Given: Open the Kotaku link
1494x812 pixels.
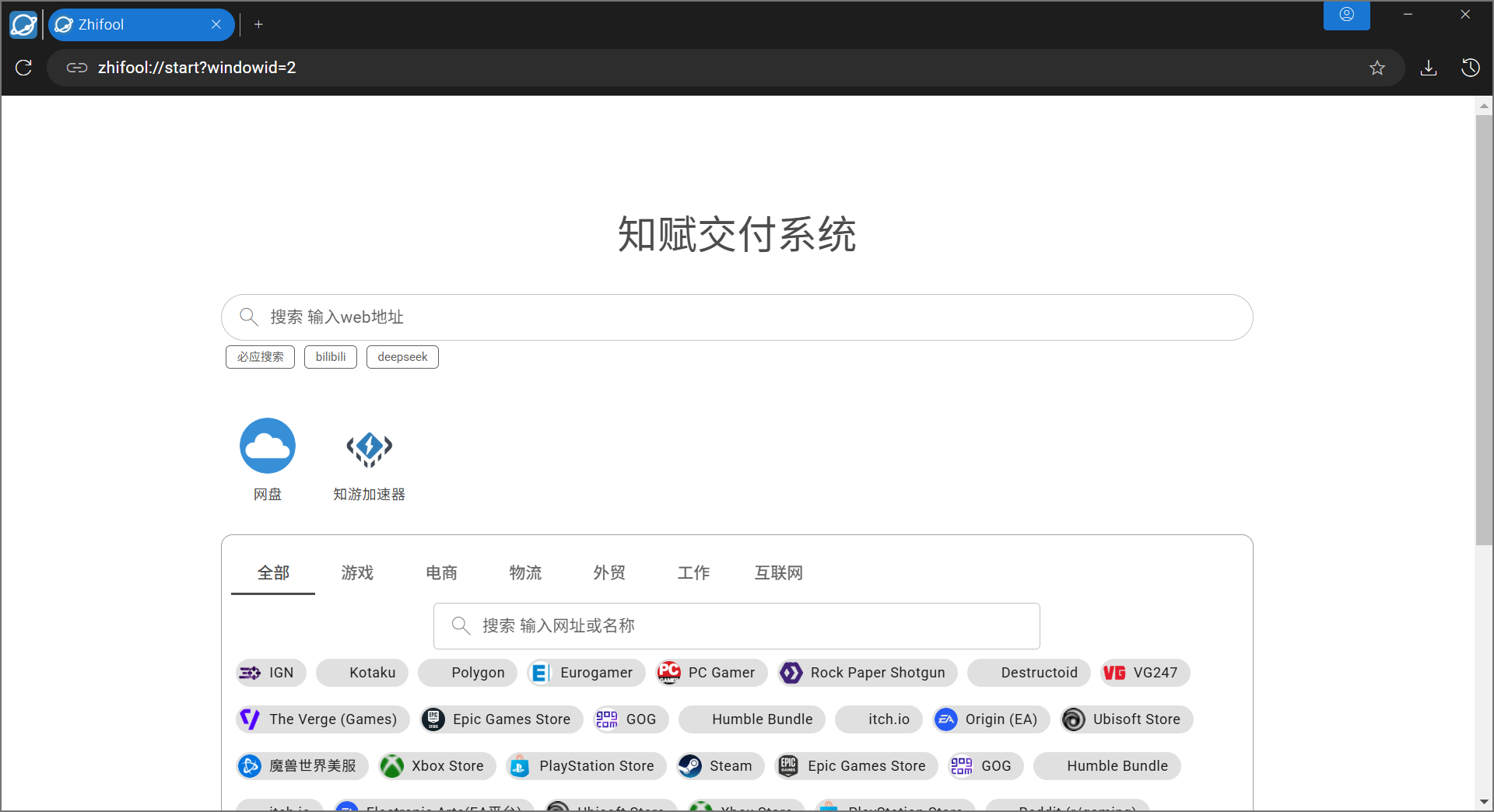Looking at the screenshot, I should coord(362,673).
